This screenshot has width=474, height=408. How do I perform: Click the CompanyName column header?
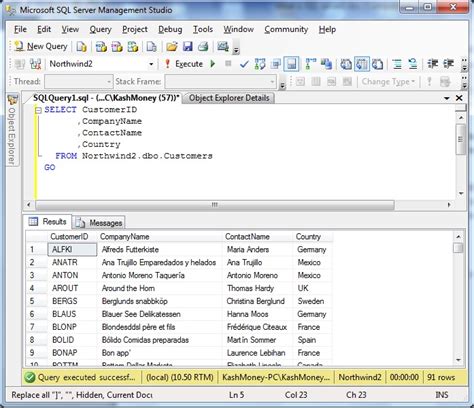pyautogui.click(x=160, y=237)
